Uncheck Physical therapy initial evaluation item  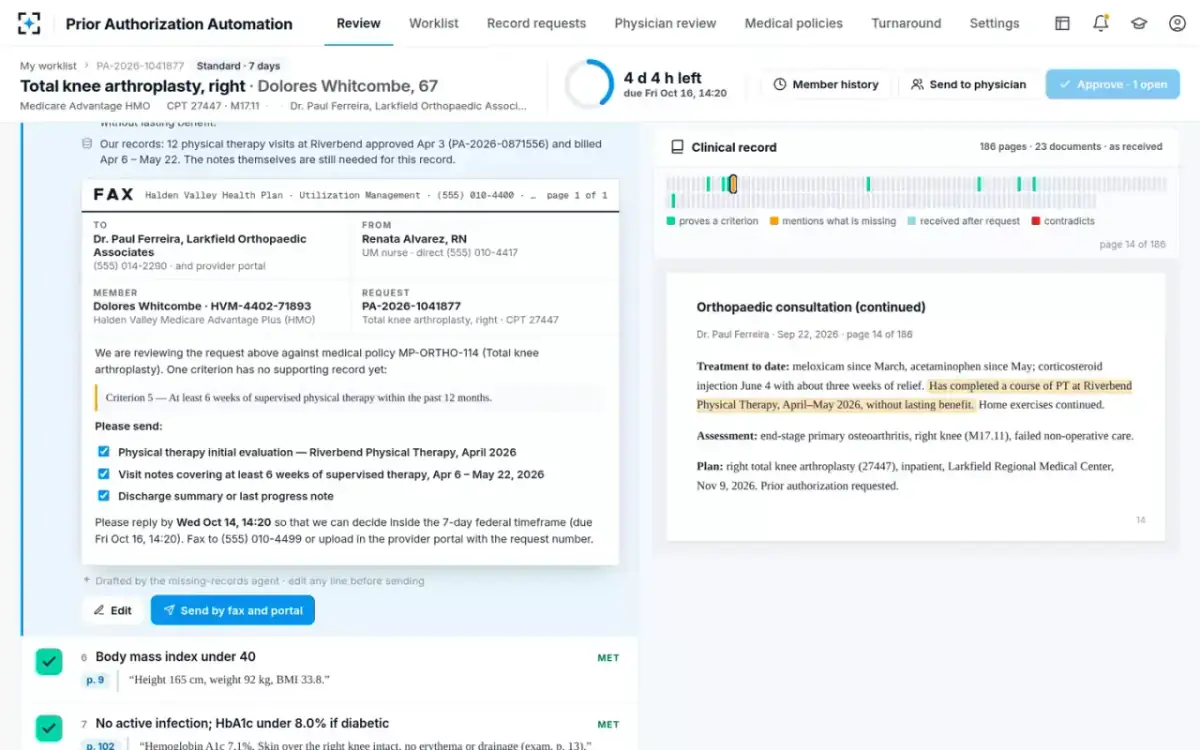point(103,452)
